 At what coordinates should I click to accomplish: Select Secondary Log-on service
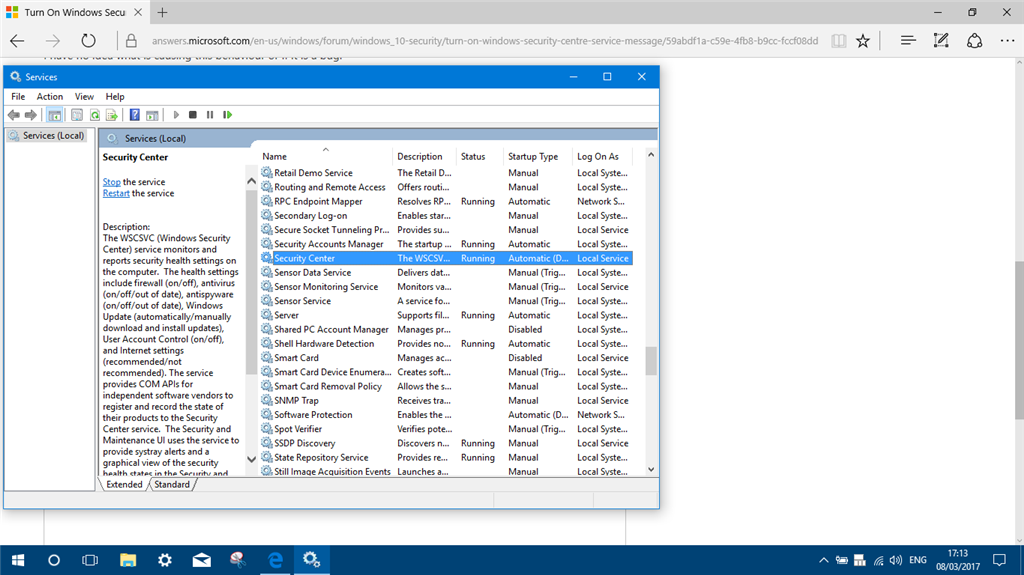pyautogui.click(x=446, y=216)
